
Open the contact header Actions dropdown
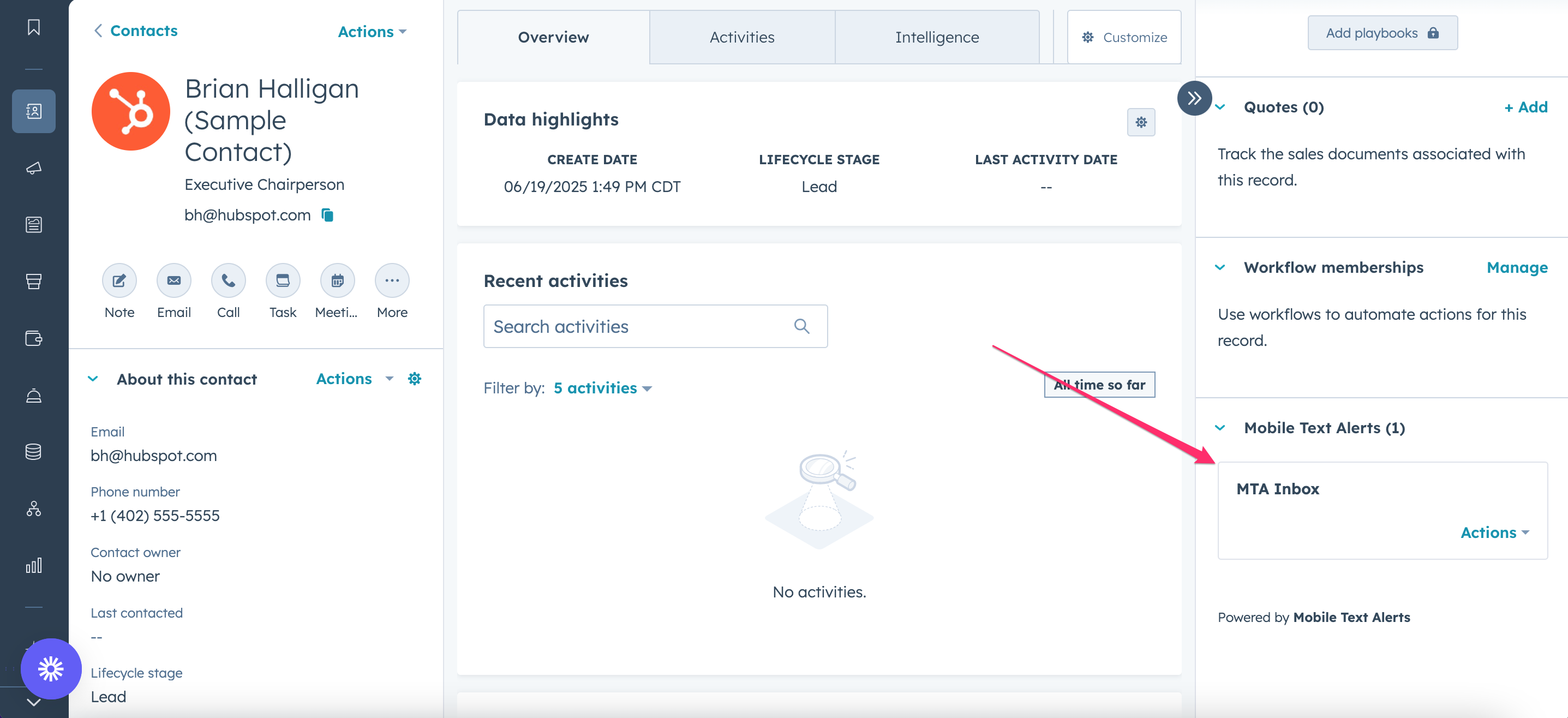372,32
